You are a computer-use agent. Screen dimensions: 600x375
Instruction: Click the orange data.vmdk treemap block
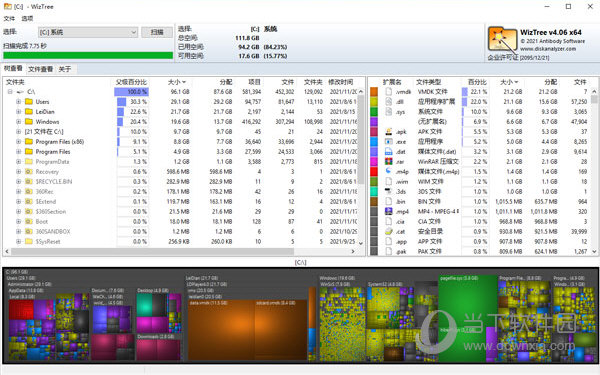coord(221,331)
